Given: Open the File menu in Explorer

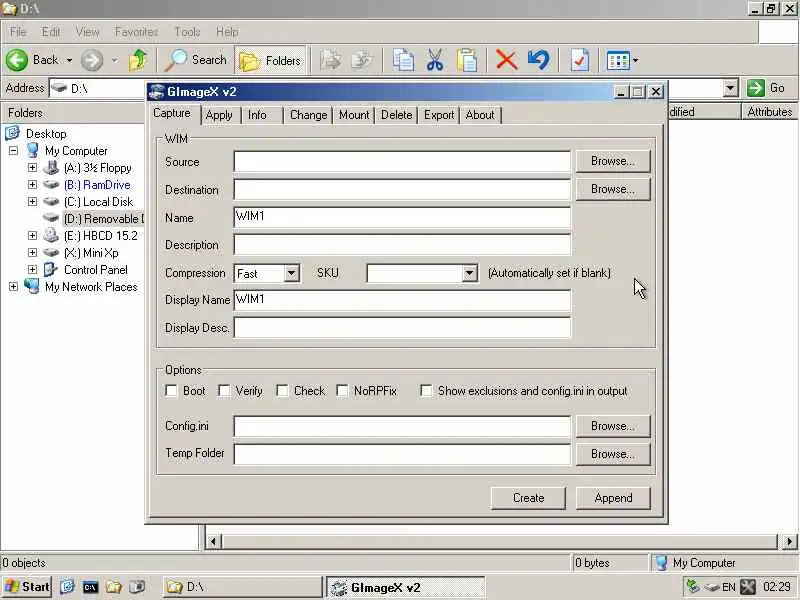Looking at the screenshot, I should [18, 32].
